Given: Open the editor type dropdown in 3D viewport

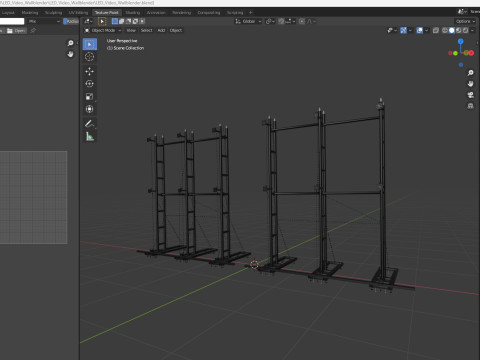Looking at the screenshot, I should click(x=88, y=21).
